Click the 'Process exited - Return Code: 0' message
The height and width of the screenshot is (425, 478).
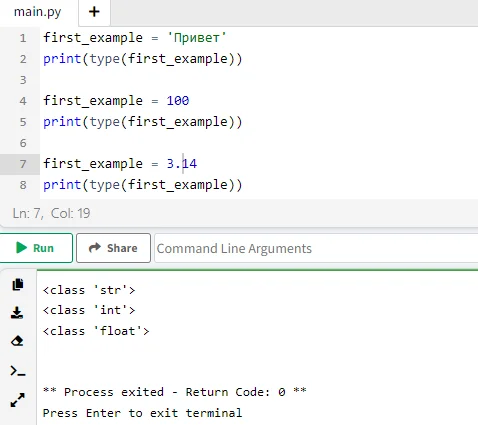click(x=175, y=392)
